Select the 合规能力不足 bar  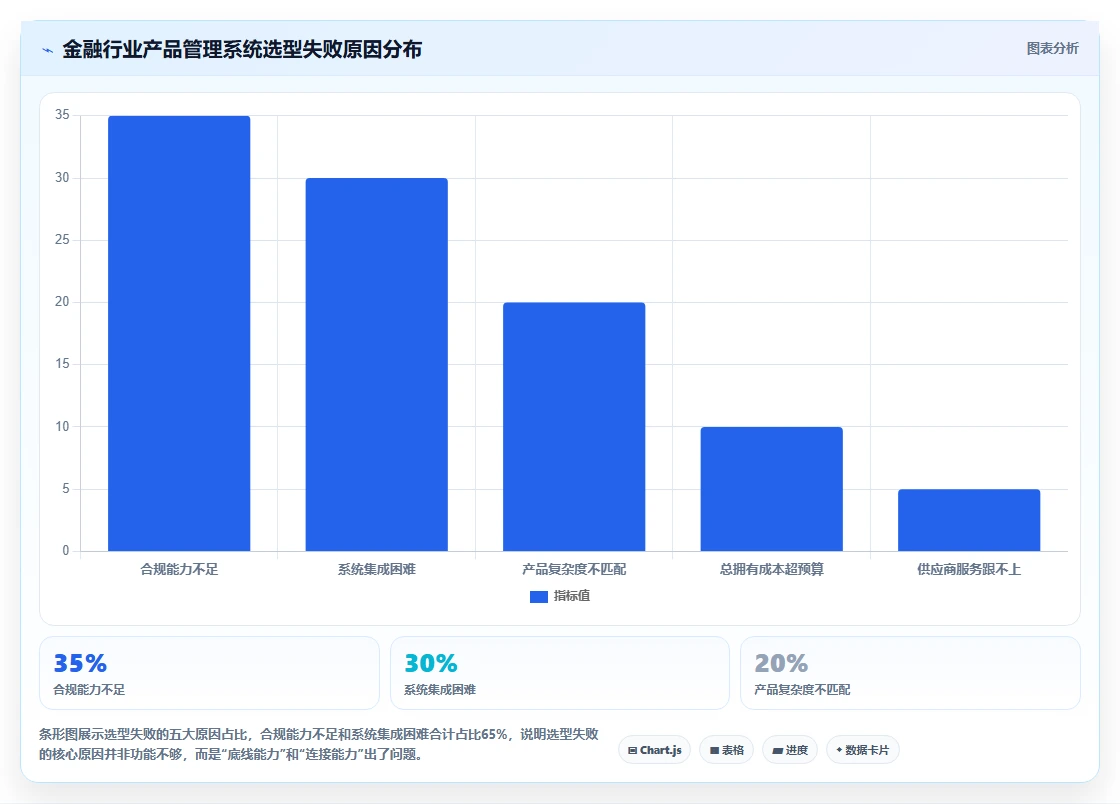pos(179,333)
